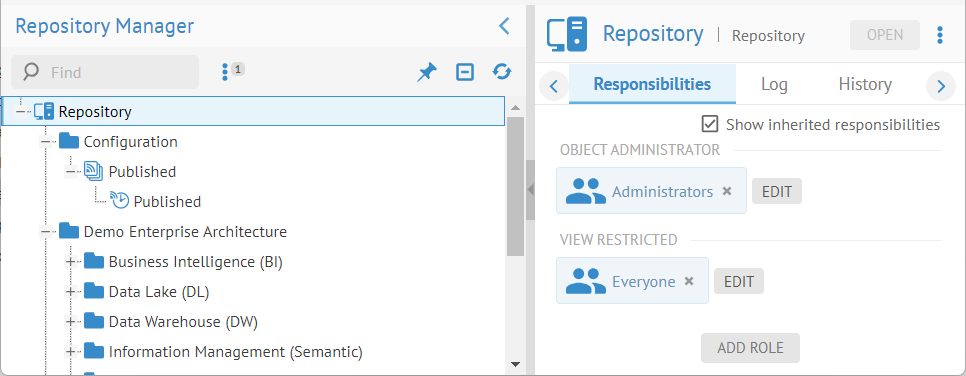Collapse the side panel using the splitter arrow
Screen dimensions: 966x376
530,190
